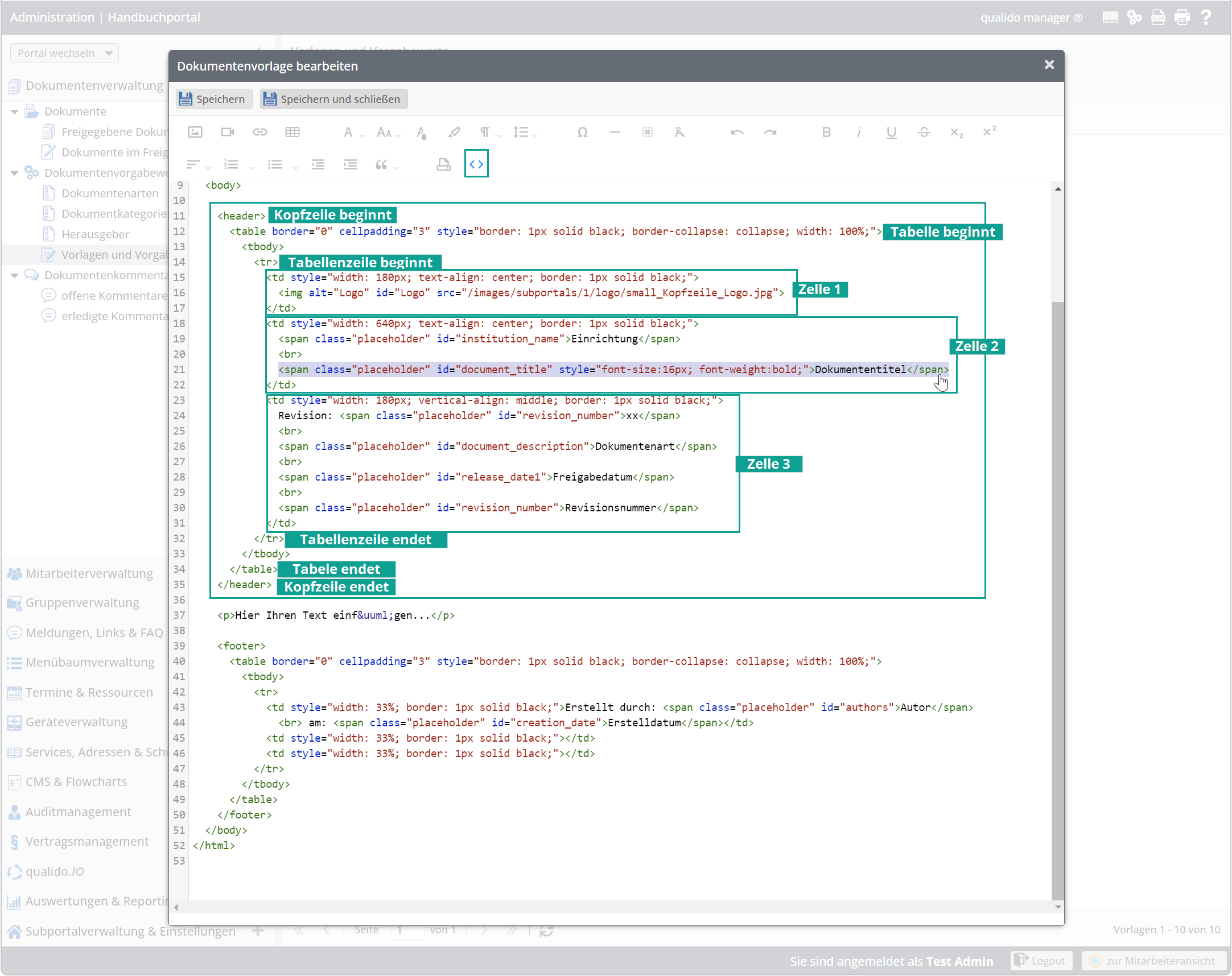This screenshot has width=1232, height=976.
Task: Insert a blockquote
Action: [x=382, y=164]
